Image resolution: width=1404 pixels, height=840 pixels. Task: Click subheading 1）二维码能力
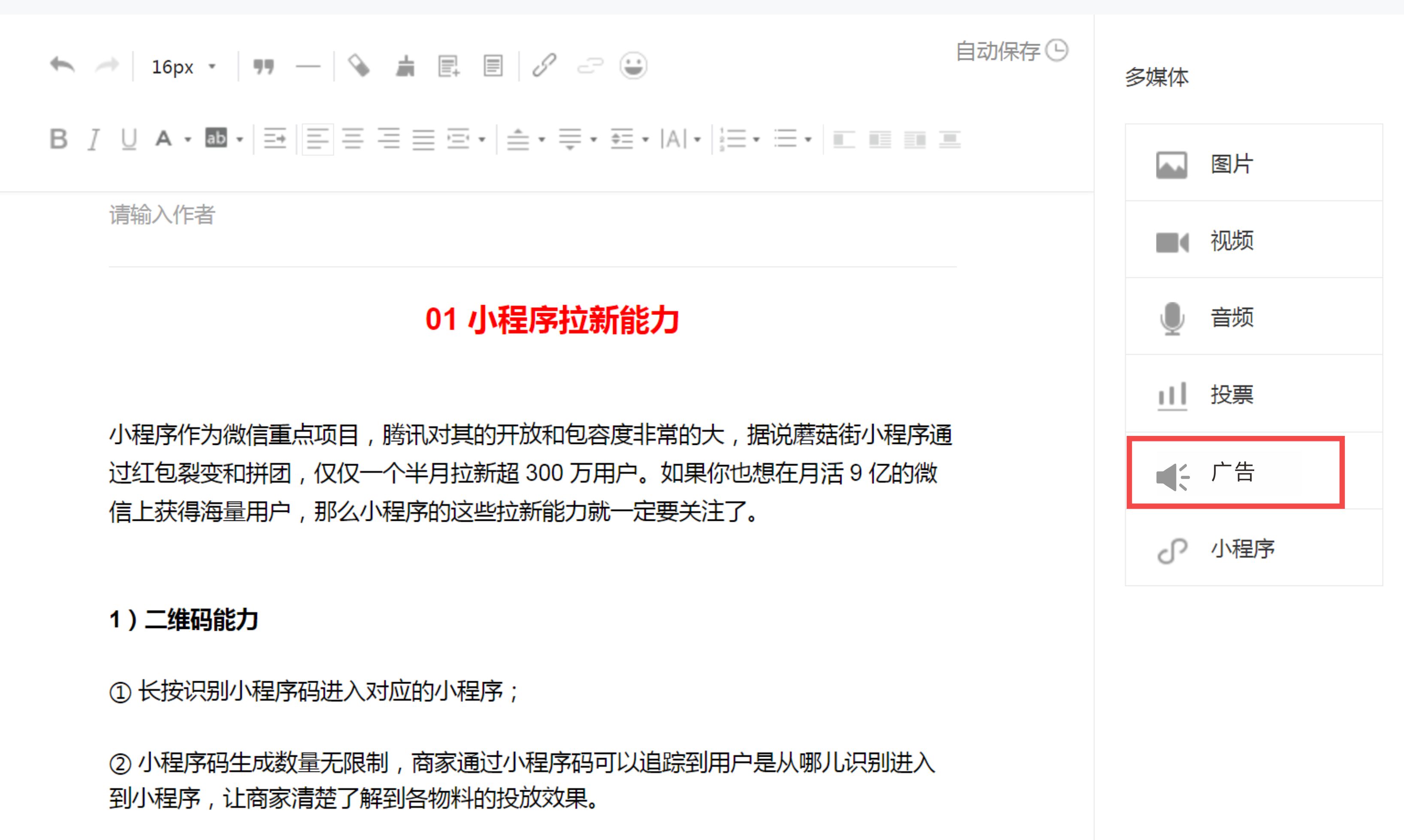184,619
